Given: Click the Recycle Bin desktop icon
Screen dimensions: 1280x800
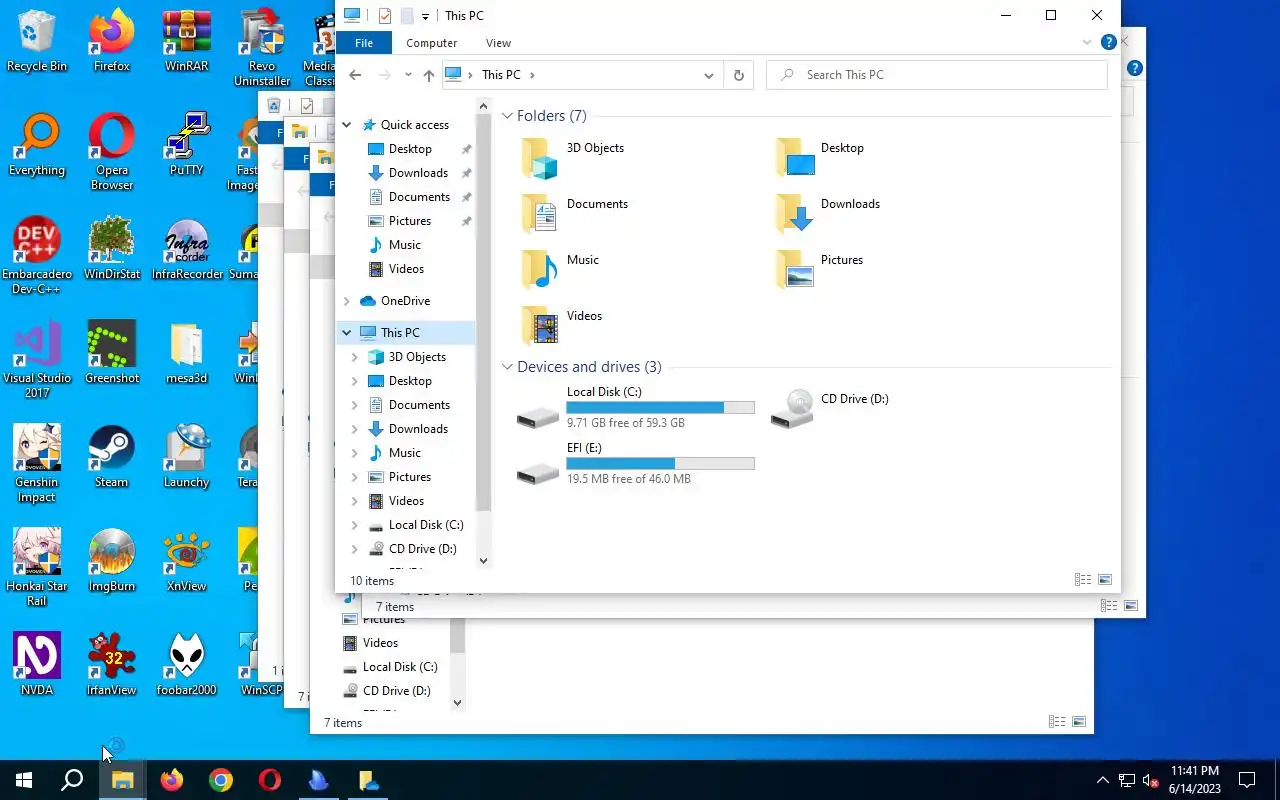Looking at the screenshot, I should pyautogui.click(x=37, y=42).
